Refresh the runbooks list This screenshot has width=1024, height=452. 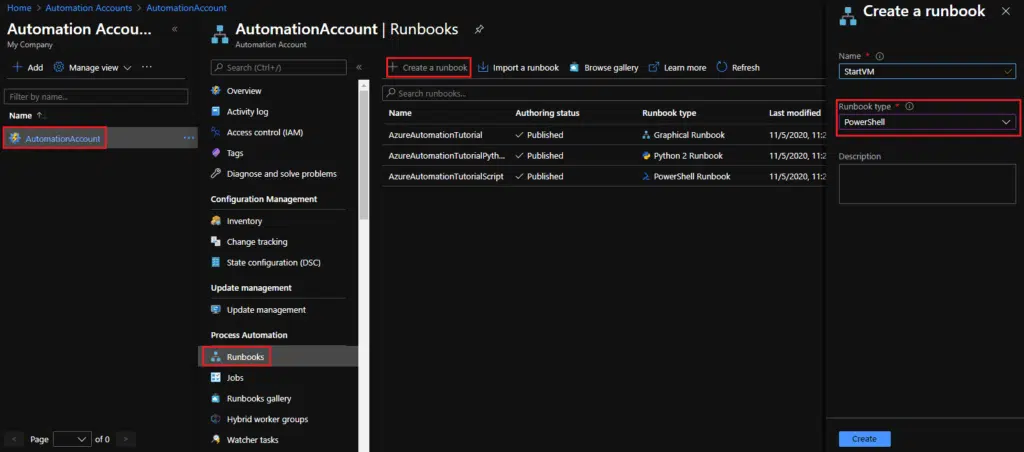point(738,67)
